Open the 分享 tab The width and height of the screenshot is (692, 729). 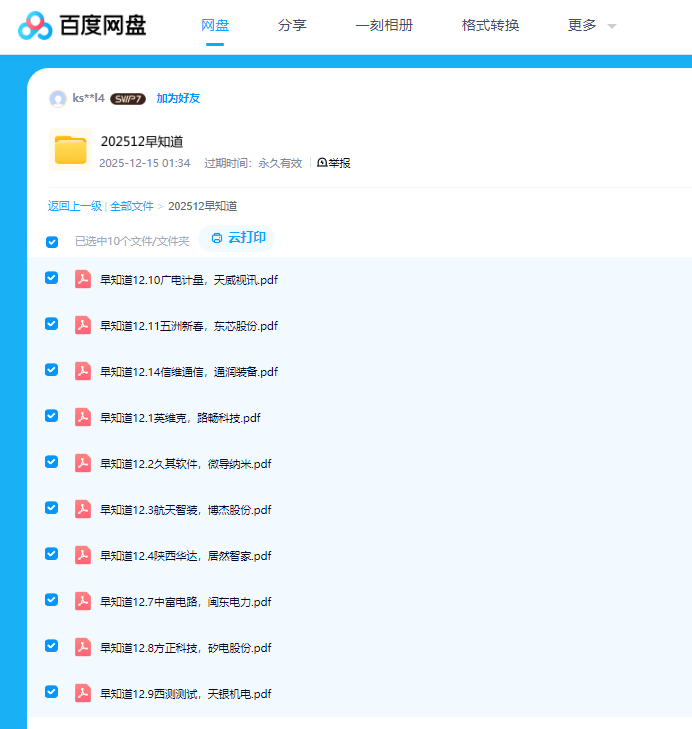click(292, 25)
